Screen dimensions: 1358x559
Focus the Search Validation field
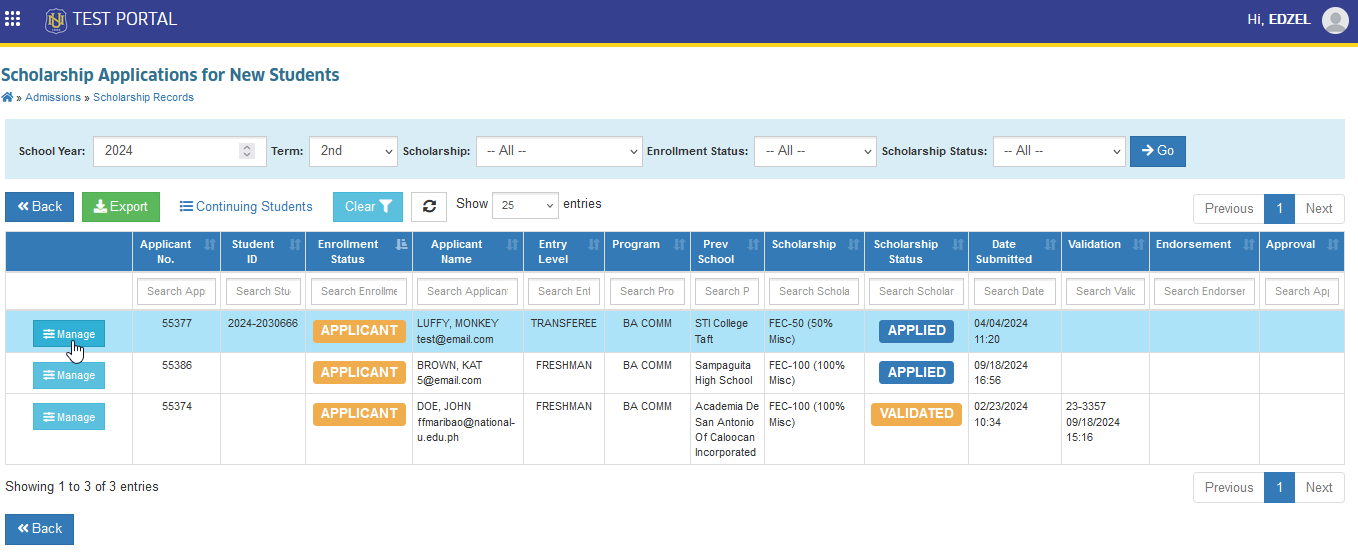point(1105,291)
